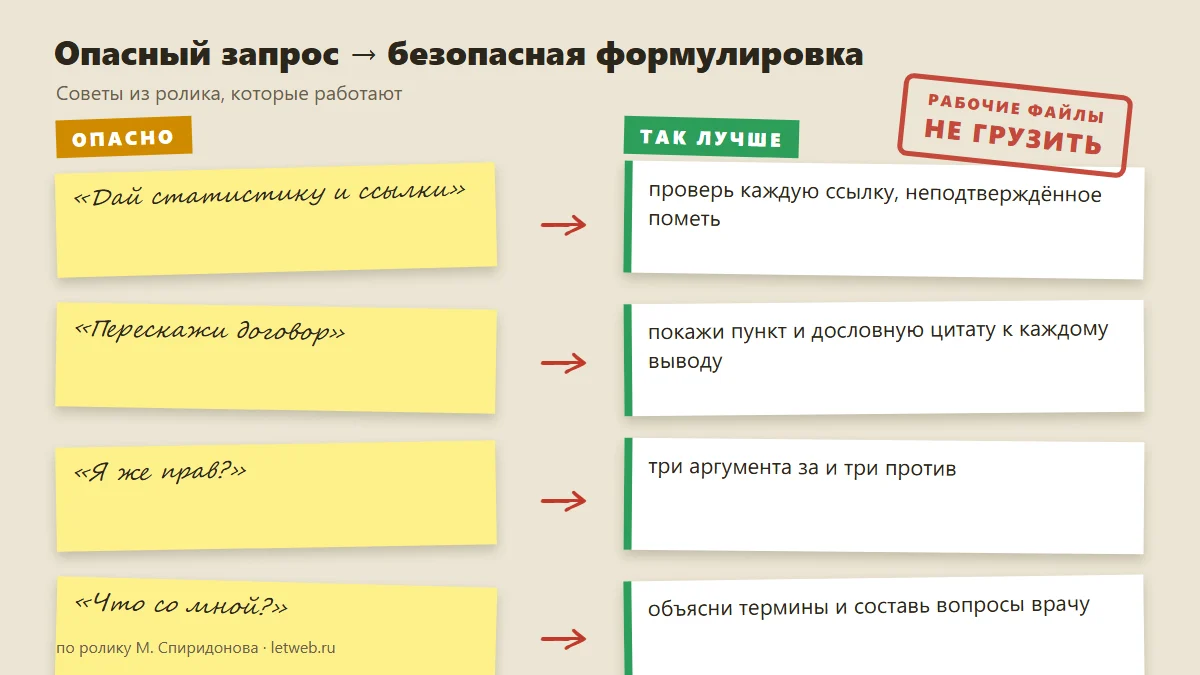This screenshot has height=675, width=1200.
Task: Click card «покажи пункт и дословную цитату»
Action: point(884,358)
